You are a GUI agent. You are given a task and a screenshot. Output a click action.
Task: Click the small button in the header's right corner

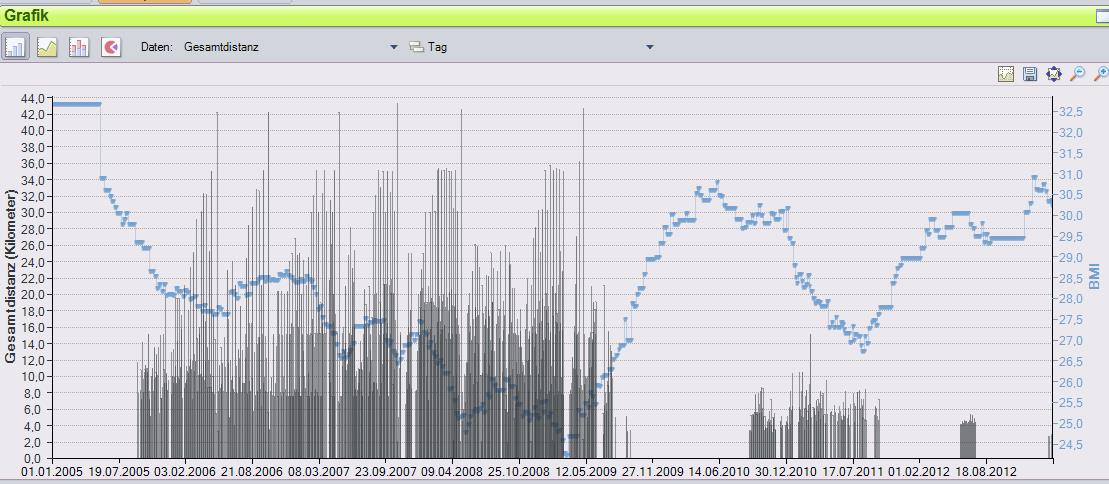(1101, 16)
